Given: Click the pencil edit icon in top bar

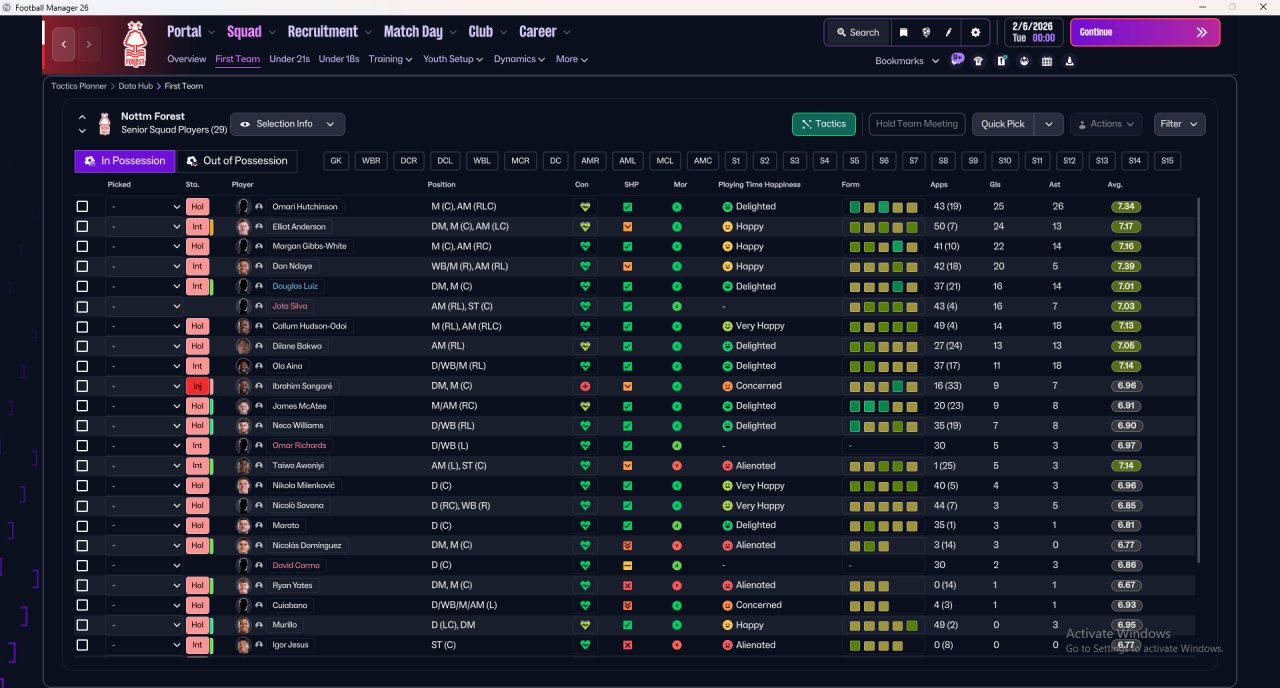Looking at the screenshot, I should [x=949, y=32].
